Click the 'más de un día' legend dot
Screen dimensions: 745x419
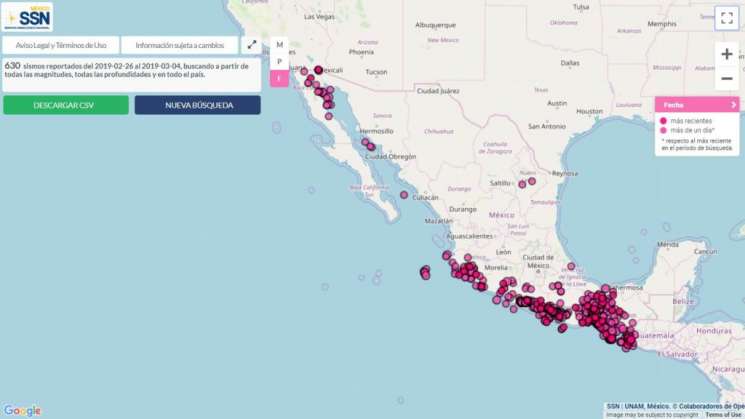(663, 130)
